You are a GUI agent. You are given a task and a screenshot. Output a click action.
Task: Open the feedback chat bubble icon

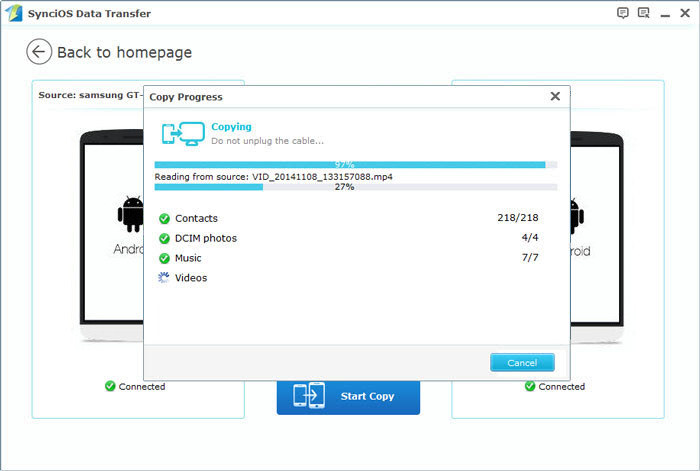pos(622,13)
